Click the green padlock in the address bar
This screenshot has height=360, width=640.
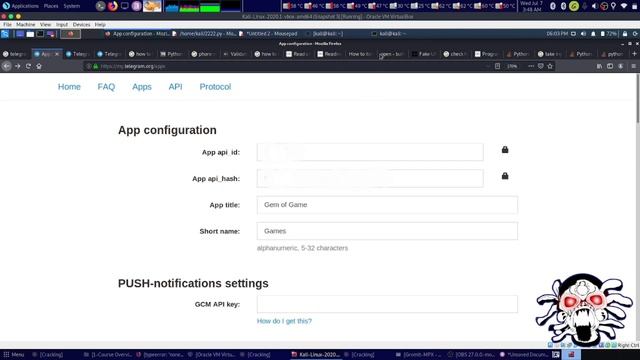(96, 66)
